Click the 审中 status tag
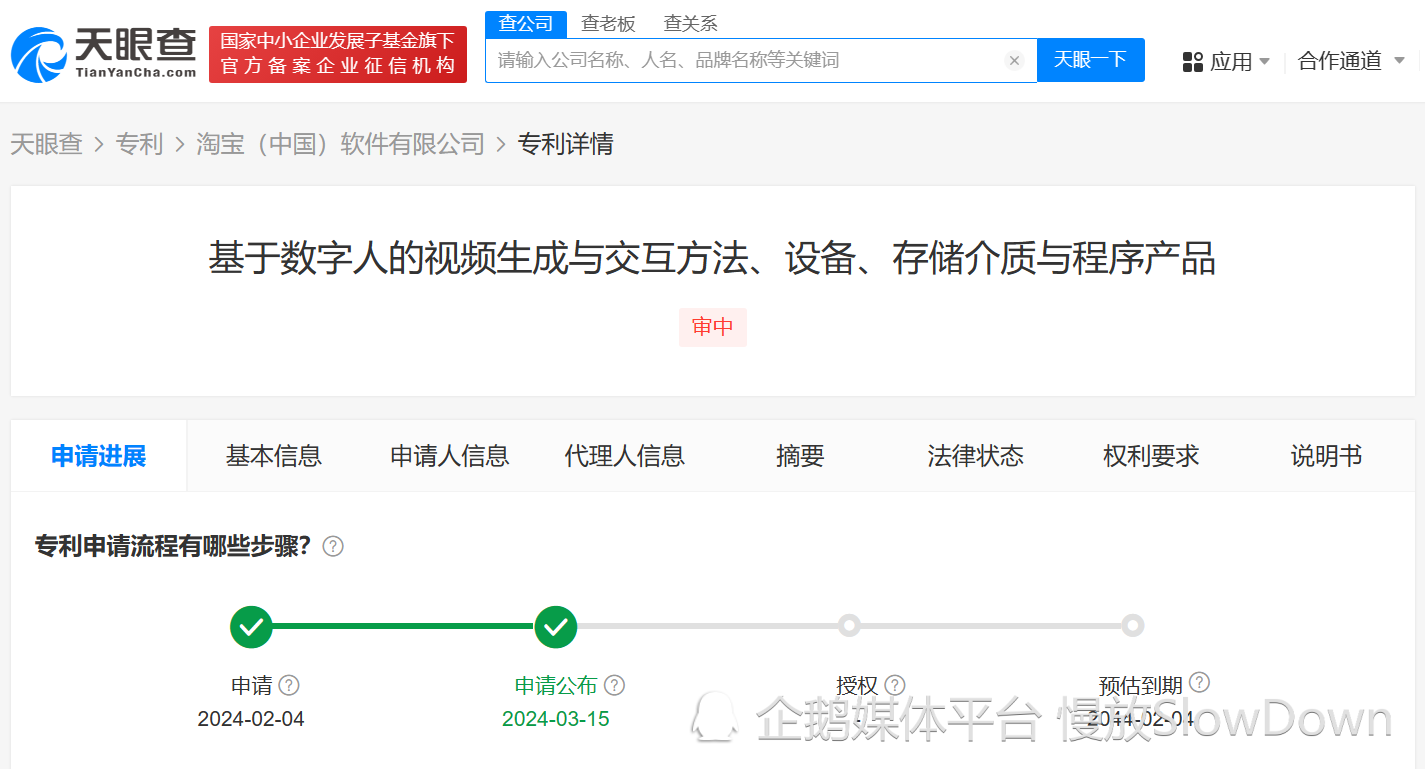 point(713,327)
